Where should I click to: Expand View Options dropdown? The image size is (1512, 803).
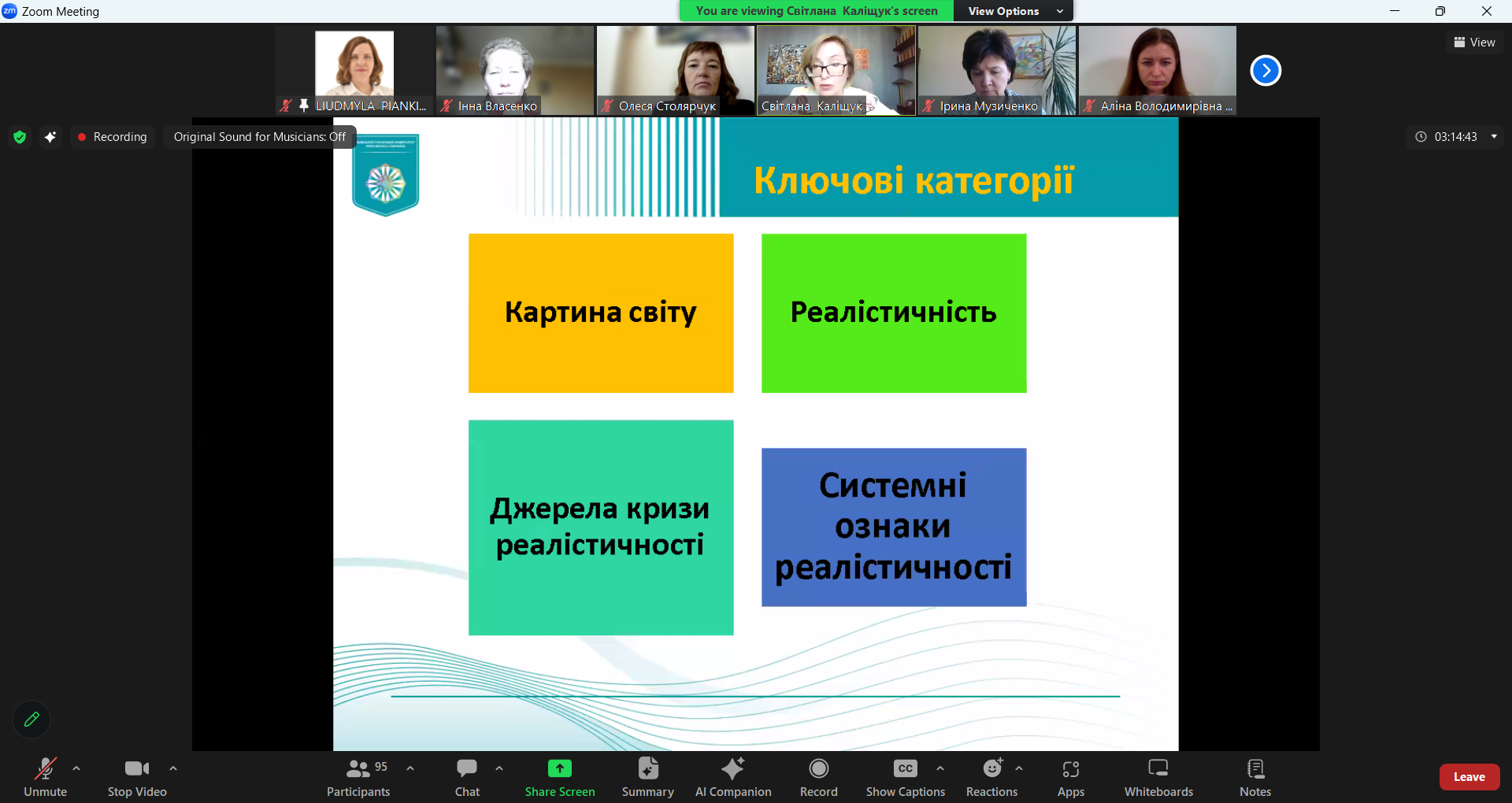point(1013,11)
